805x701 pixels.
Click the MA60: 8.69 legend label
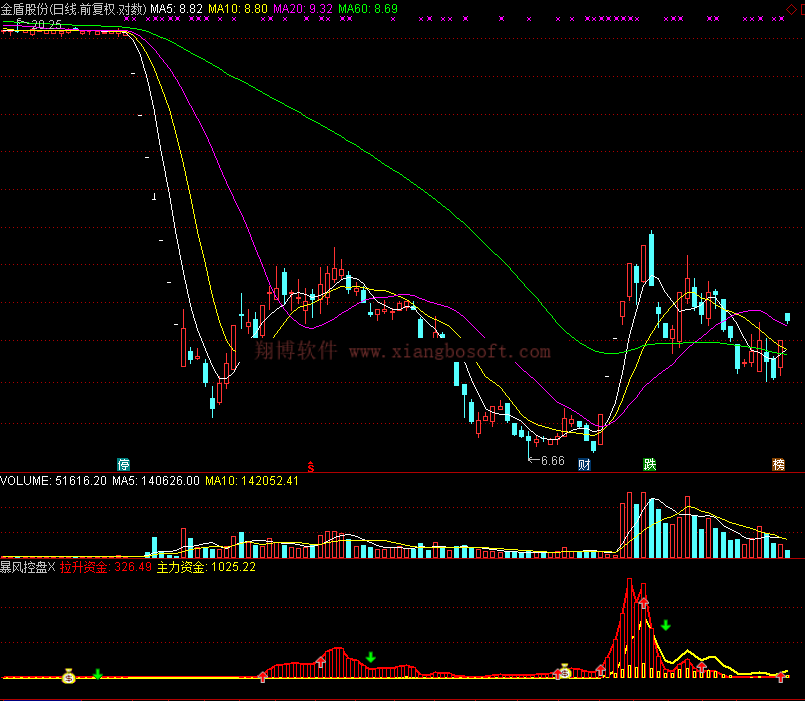[x=368, y=9]
